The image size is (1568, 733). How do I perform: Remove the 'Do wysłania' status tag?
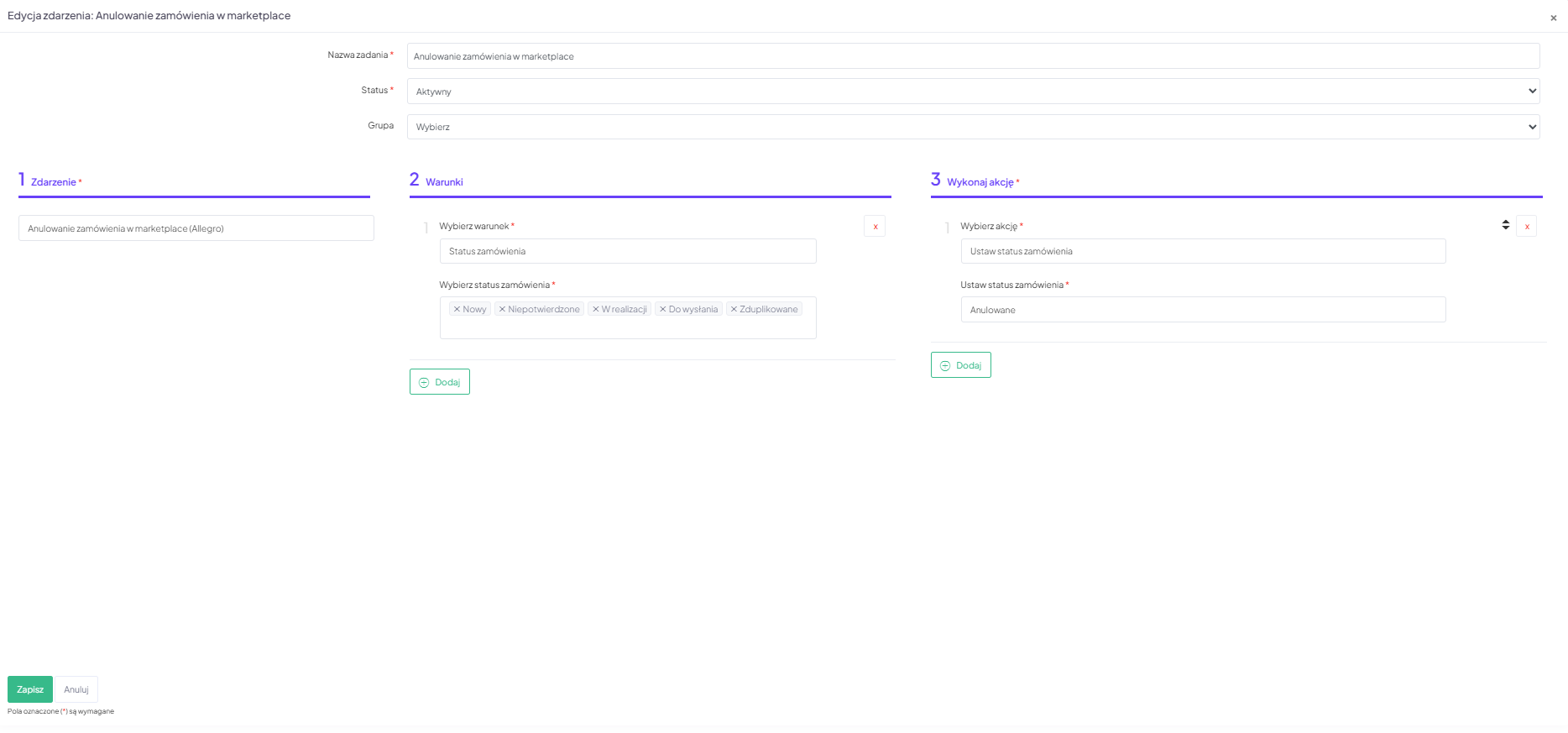coord(662,310)
